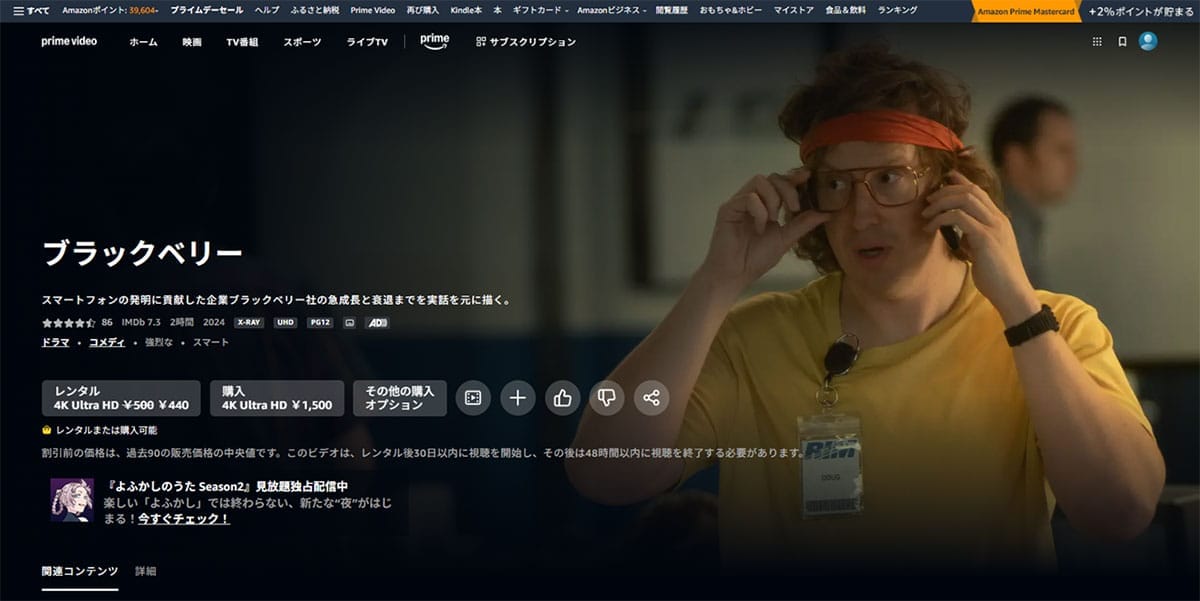This screenshot has height=601, width=1200.
Task: Add ブラックベリー to watchlist with plus icon
Action: pos(518,398)
